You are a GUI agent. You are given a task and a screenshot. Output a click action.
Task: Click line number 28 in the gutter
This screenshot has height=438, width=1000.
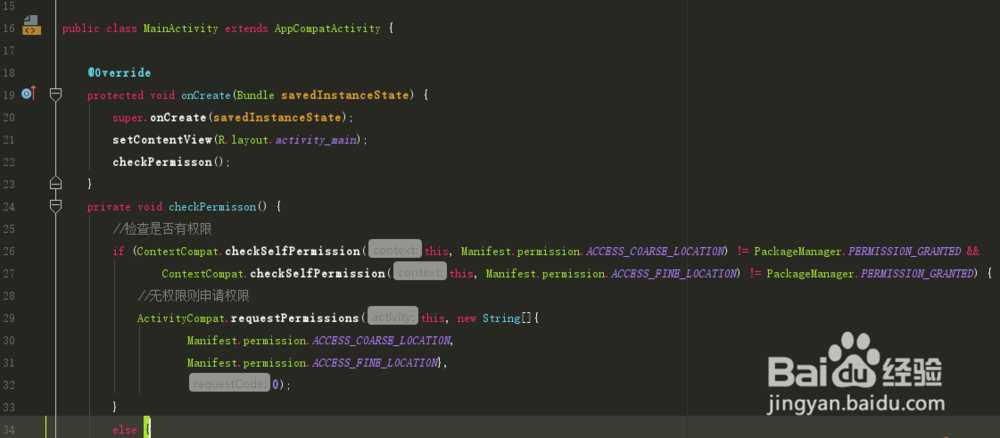pyautogui.click(x=9, y=296)
